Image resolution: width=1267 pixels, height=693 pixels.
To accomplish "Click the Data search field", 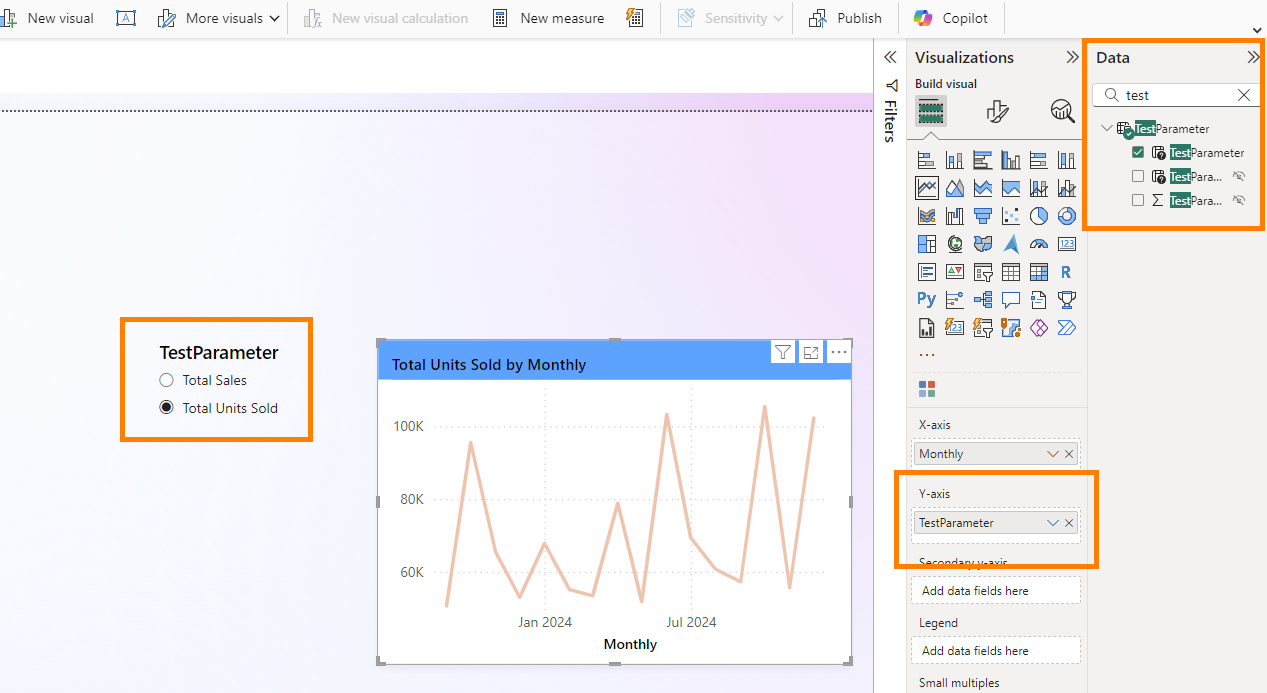I will [1175, 95].
